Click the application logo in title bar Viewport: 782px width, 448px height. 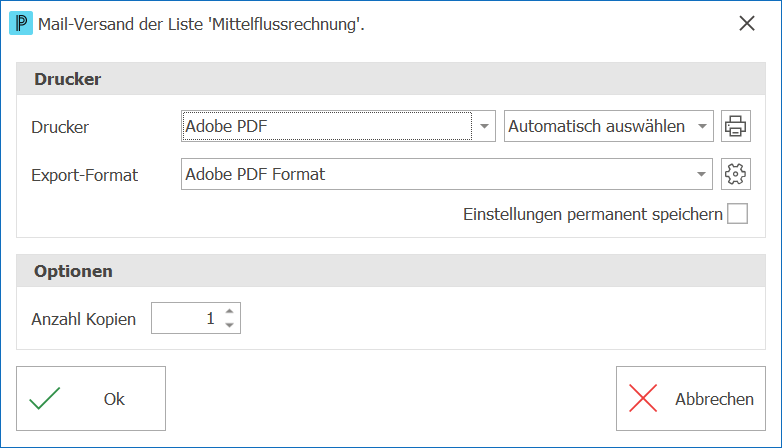point(21,23)
